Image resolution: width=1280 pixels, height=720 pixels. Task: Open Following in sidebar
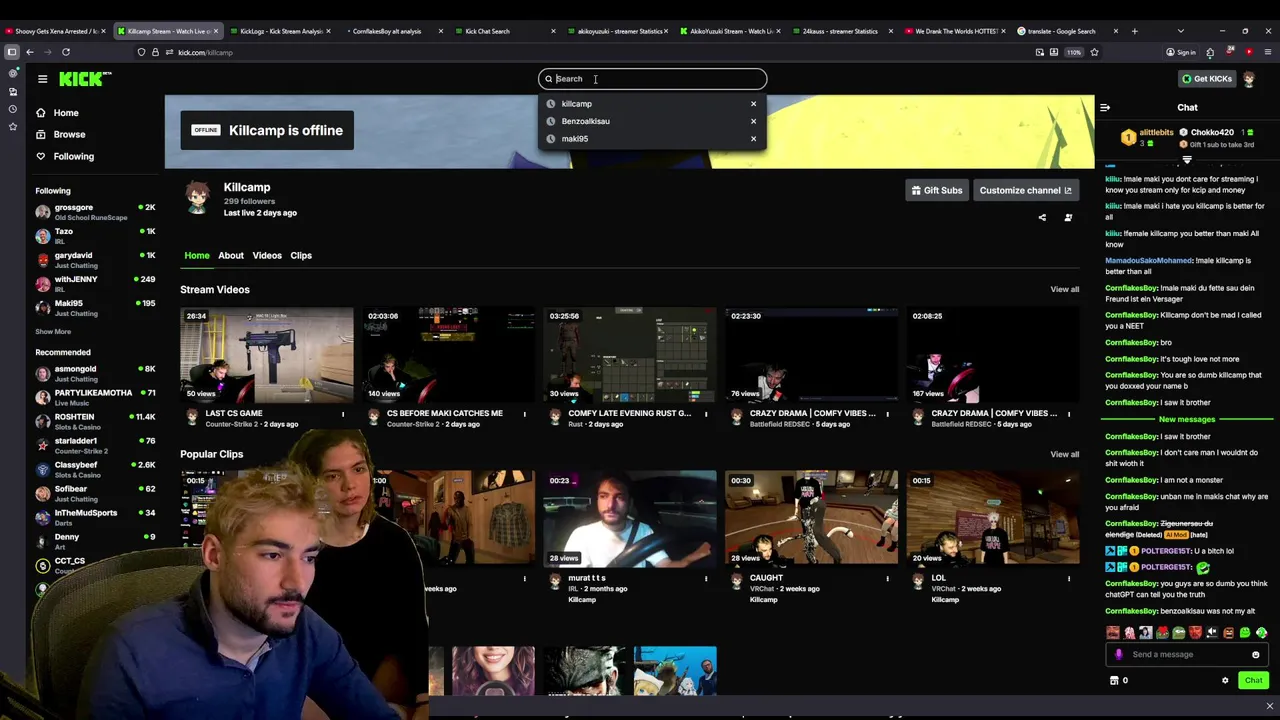coord(73,157)
